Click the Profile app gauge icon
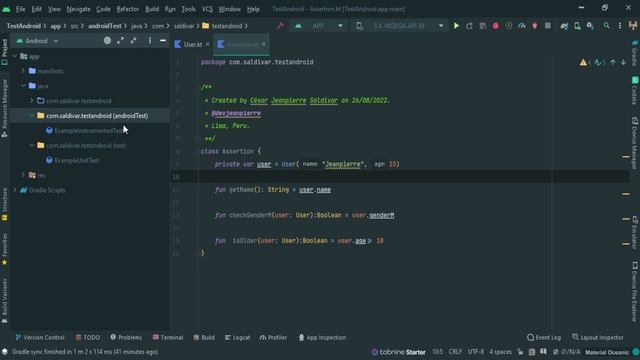This screenshot has height=360, width=640. [x=522, y=26]
